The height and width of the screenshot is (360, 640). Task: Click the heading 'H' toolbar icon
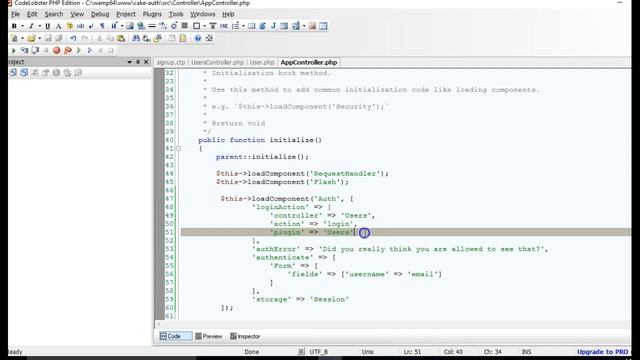pos(114,26)
